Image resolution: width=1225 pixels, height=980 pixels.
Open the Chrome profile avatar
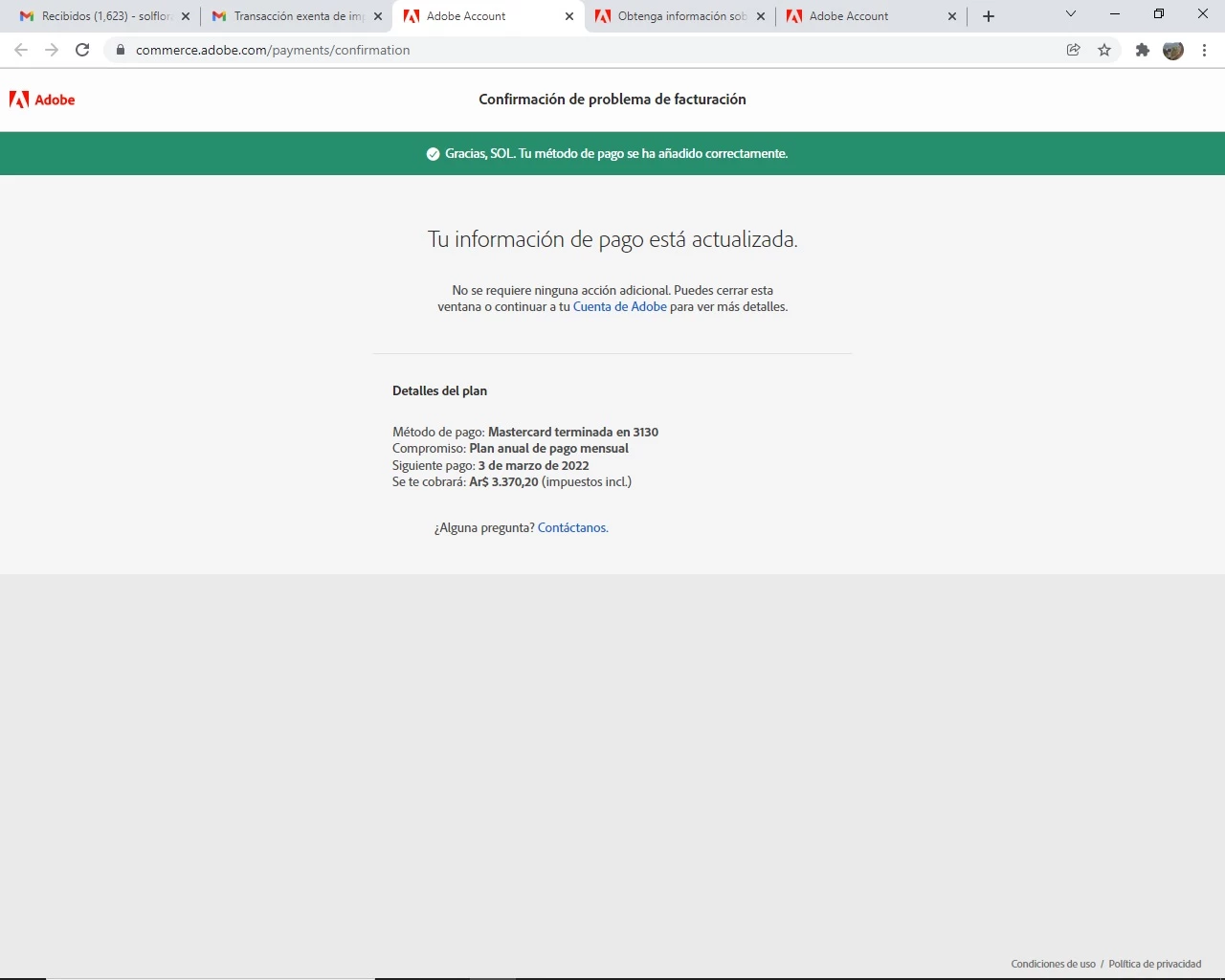1173,50
